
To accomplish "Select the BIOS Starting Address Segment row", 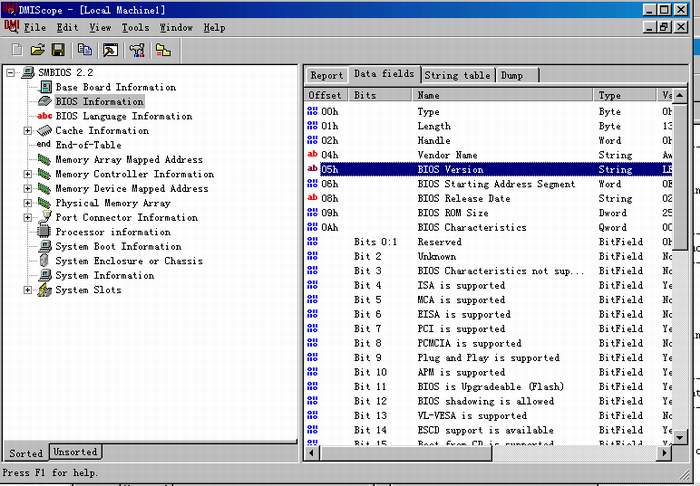I will pos(489,183).
